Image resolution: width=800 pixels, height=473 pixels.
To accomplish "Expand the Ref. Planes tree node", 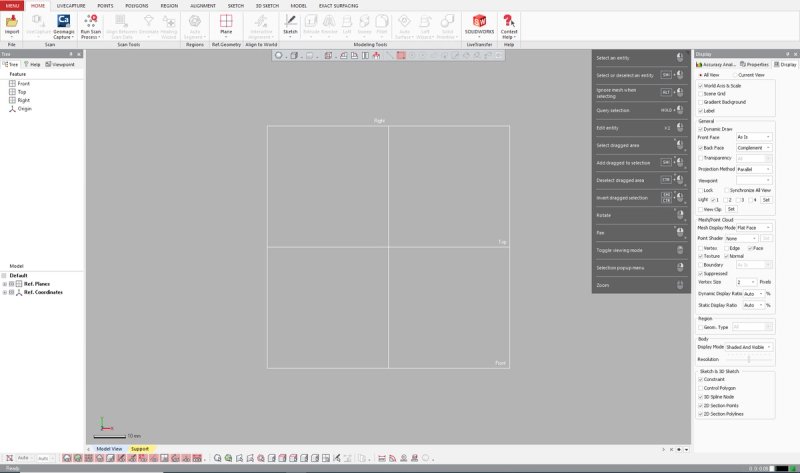I will pos(5,284).
